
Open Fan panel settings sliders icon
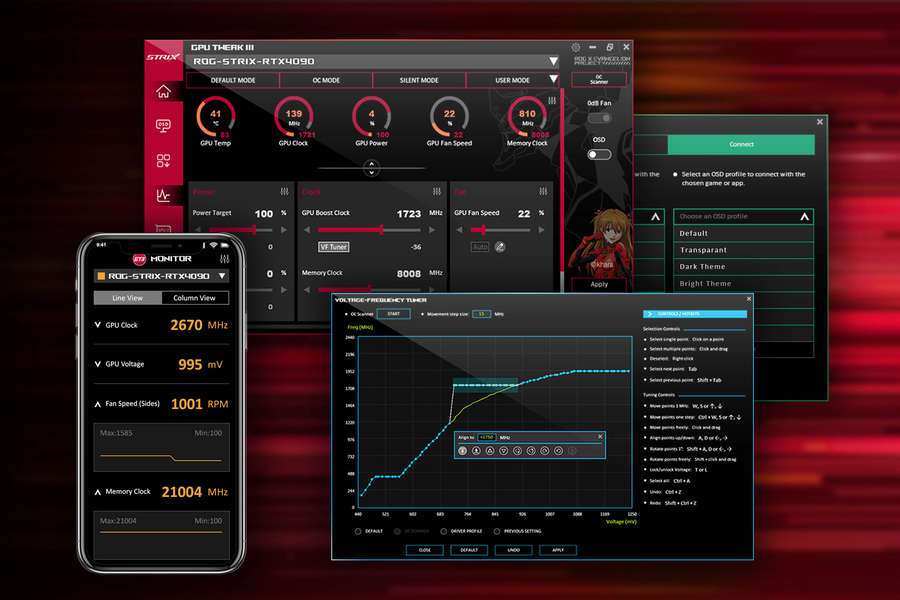coord(543,191)
